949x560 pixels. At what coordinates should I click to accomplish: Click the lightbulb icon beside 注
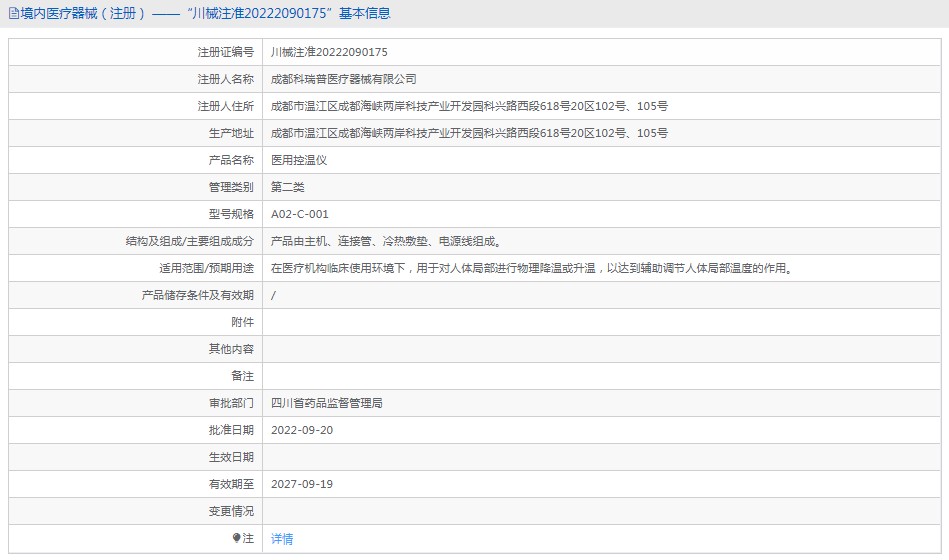click(237, 538)
